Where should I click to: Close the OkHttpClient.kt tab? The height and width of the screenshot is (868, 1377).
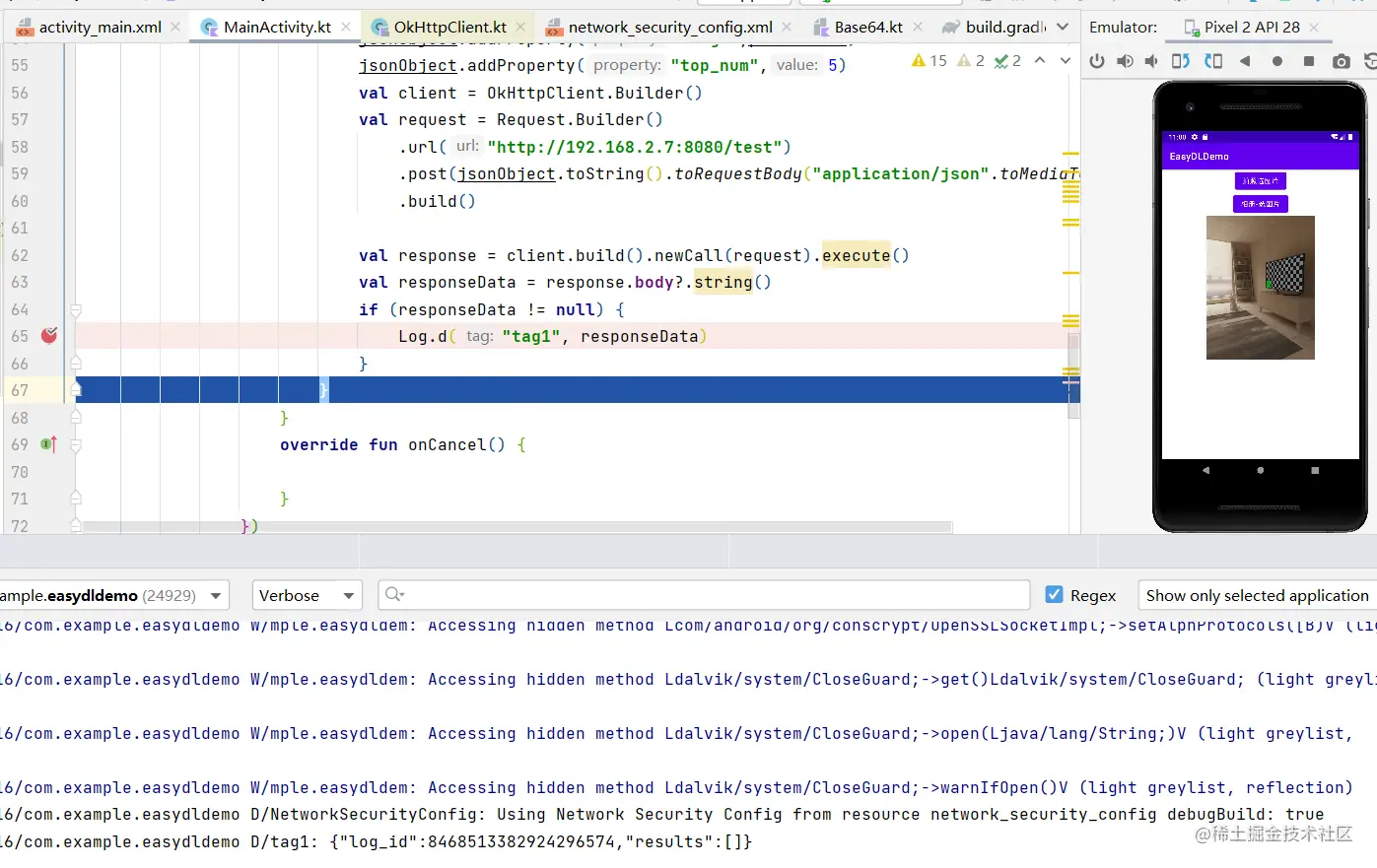(x=521, y=27)
